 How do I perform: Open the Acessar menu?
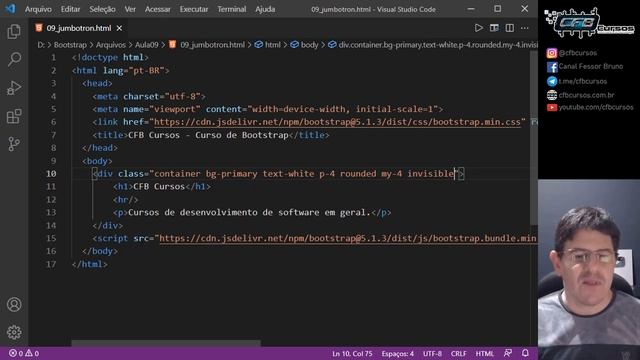[x=158, y=9]
